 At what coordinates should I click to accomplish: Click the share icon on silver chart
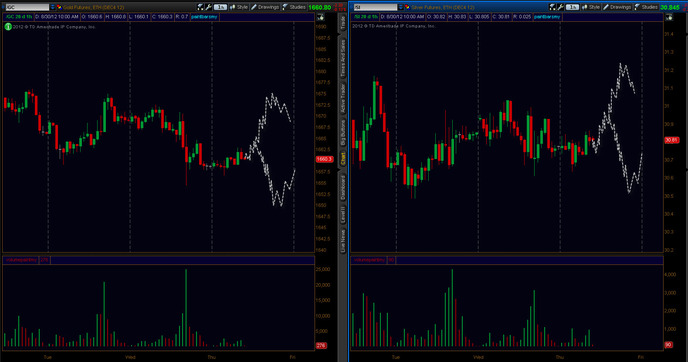click(552, 7)
